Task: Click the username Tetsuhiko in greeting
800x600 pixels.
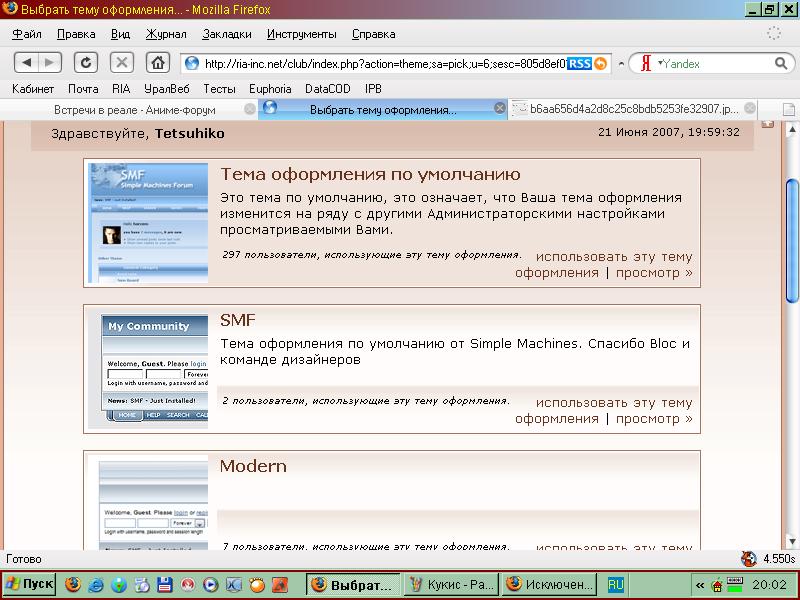Action: tap(190, 134)
